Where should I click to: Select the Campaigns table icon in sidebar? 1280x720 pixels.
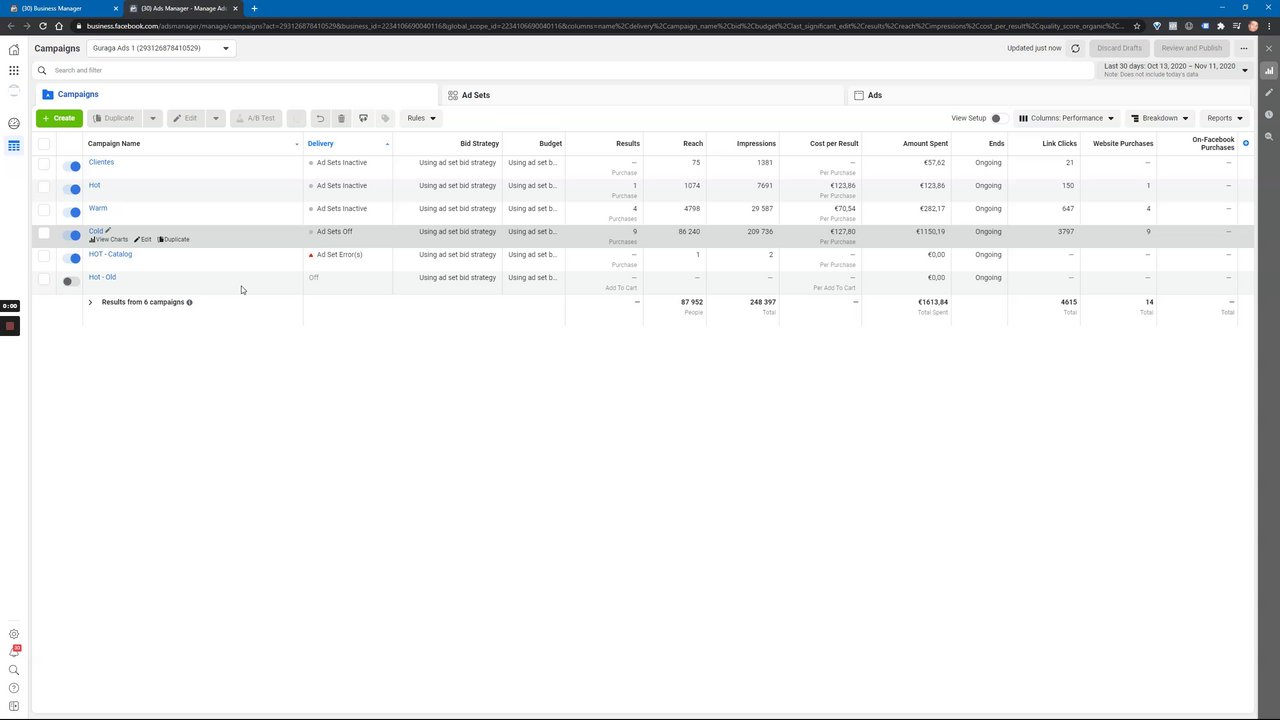[x=14, y=146]
